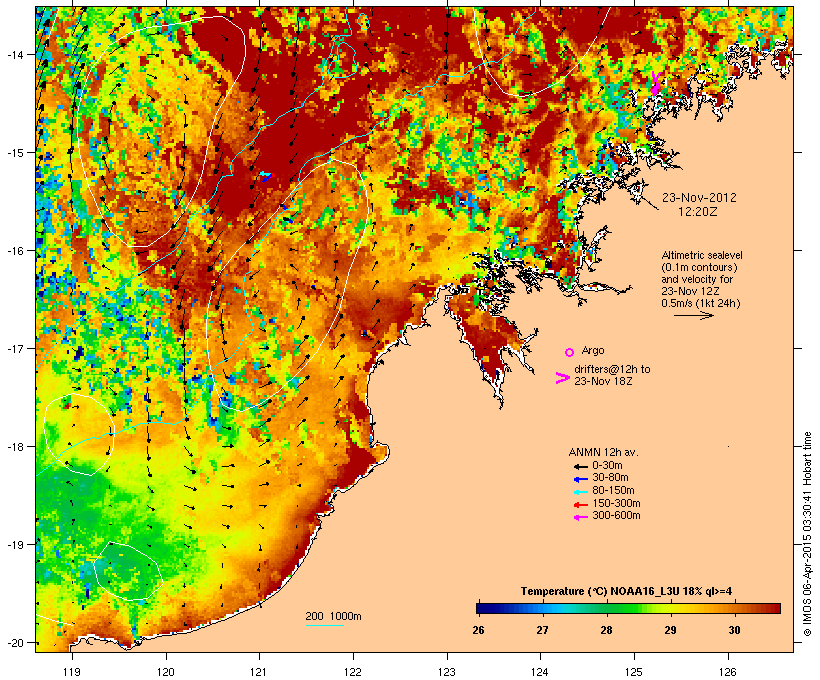Click the Altimetric sealevel label

coord(702,255)
